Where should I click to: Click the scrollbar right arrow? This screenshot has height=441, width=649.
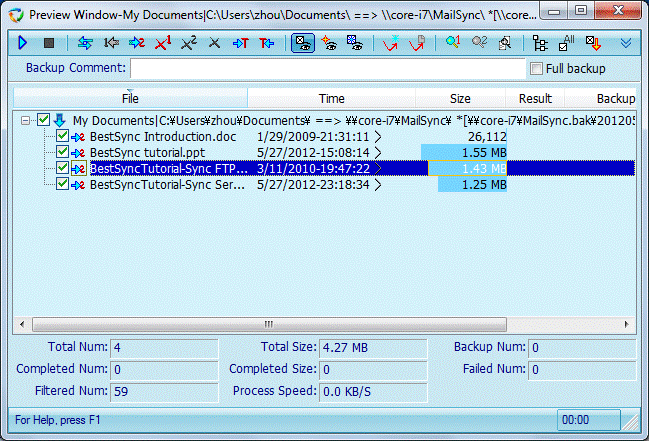click(626, 324)
